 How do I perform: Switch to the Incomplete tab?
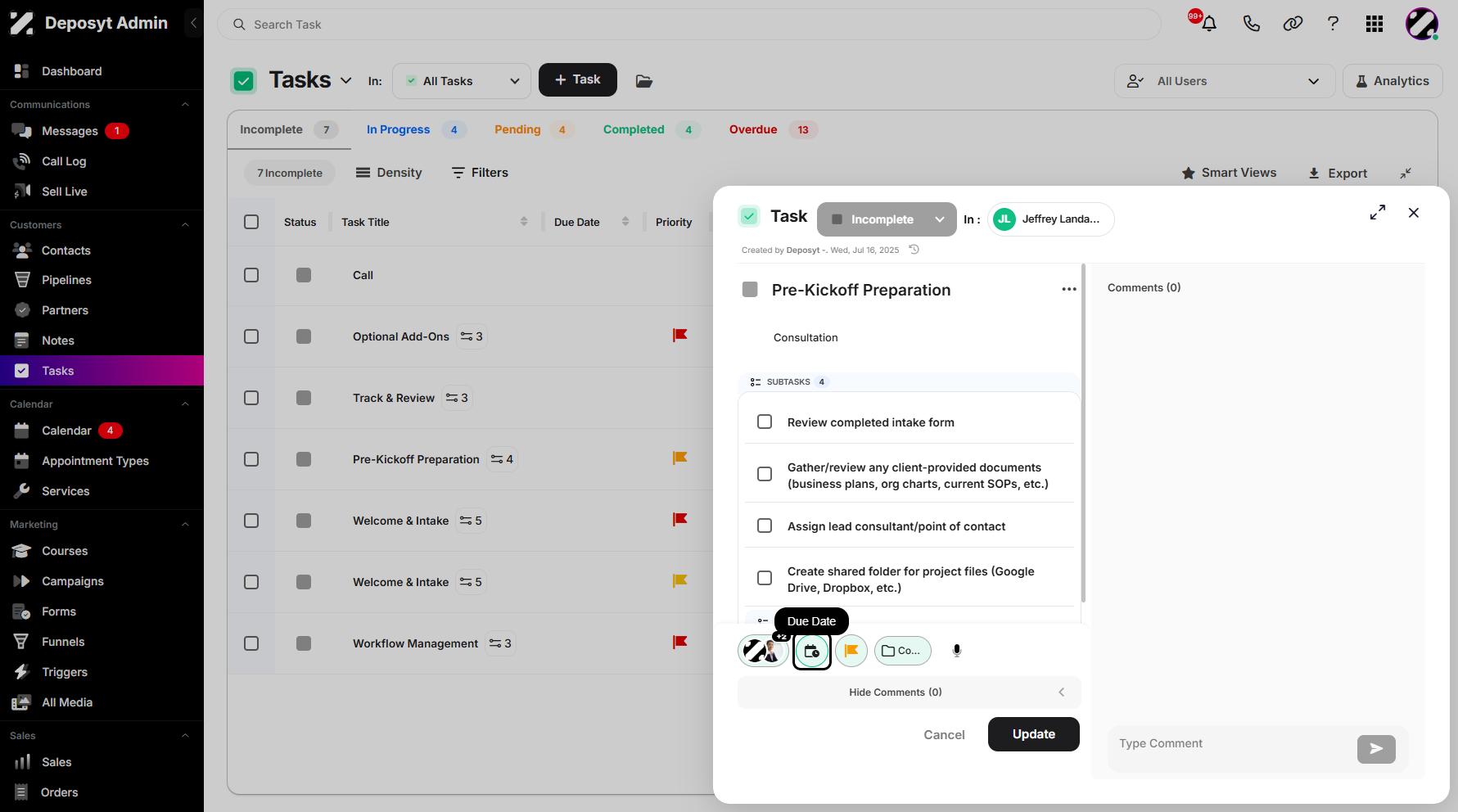point(289,129)
